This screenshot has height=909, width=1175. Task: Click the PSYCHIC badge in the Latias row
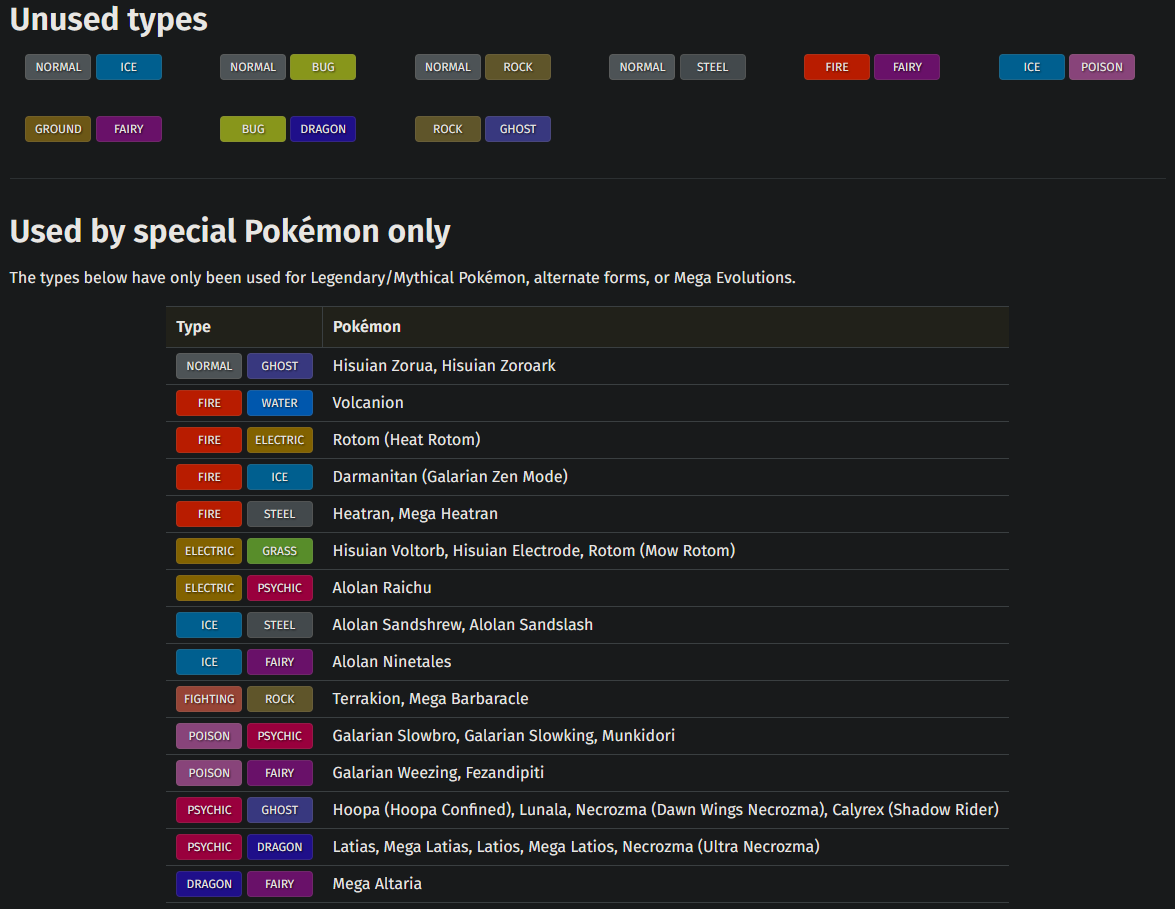click(209, 847)
